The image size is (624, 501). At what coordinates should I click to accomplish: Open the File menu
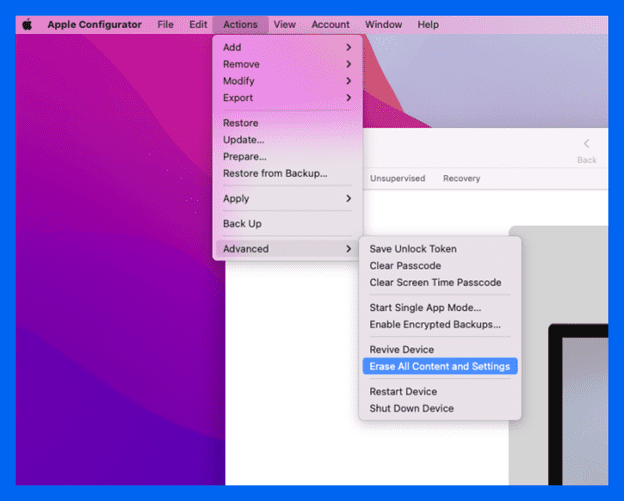tap(165, 25)
